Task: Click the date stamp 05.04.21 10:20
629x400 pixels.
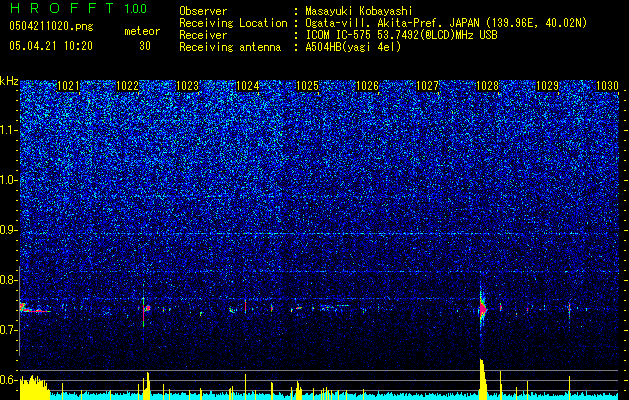Action: pos(51,46)
